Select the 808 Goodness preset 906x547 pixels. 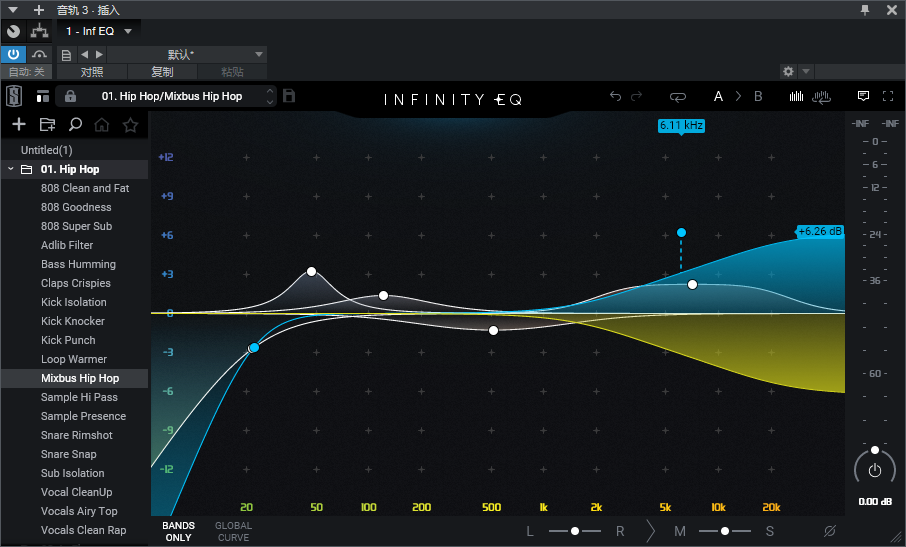point(76,207)
